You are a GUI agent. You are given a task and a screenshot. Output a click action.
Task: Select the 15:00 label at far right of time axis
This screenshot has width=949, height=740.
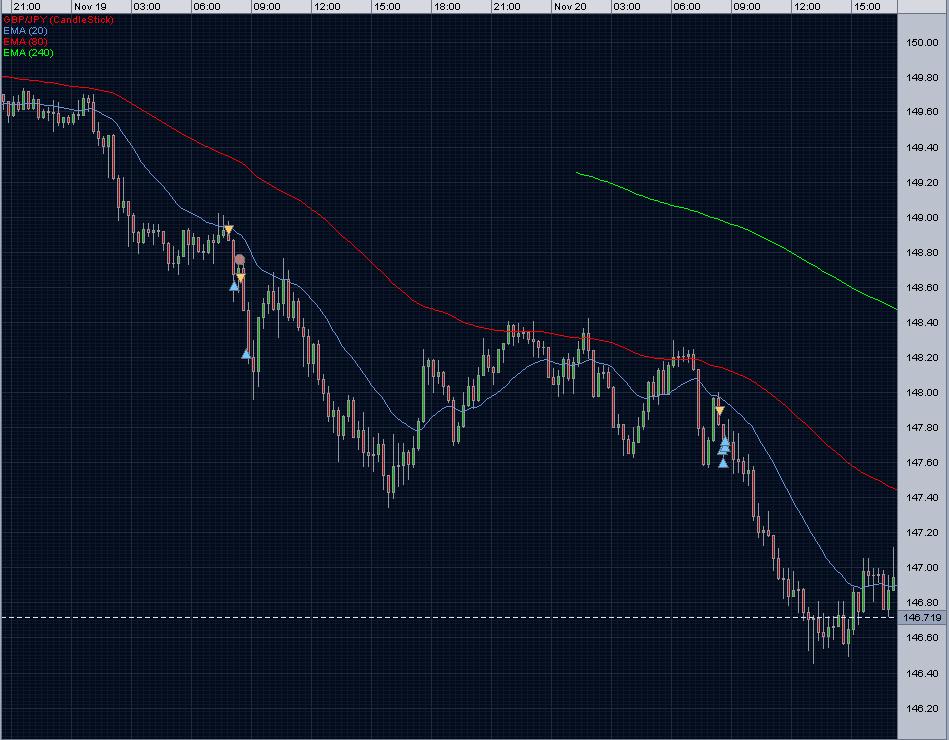[x=867, y=7]
